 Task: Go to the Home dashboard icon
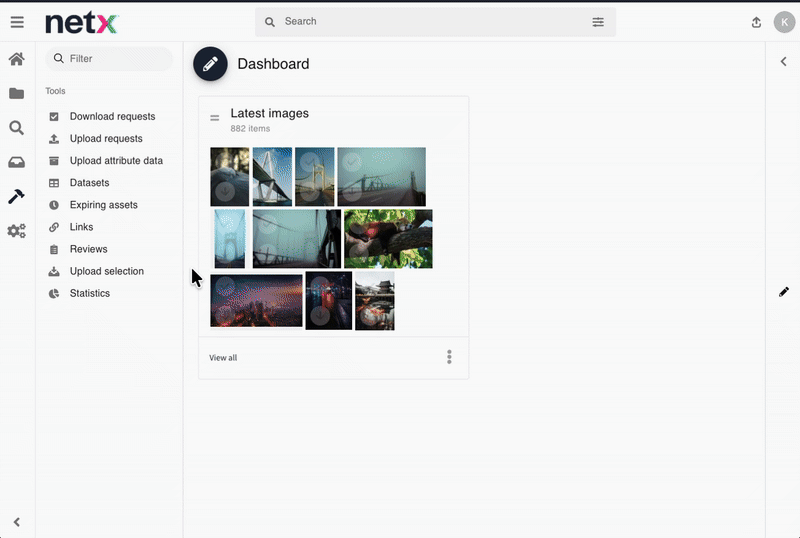[x=16, y=59]
